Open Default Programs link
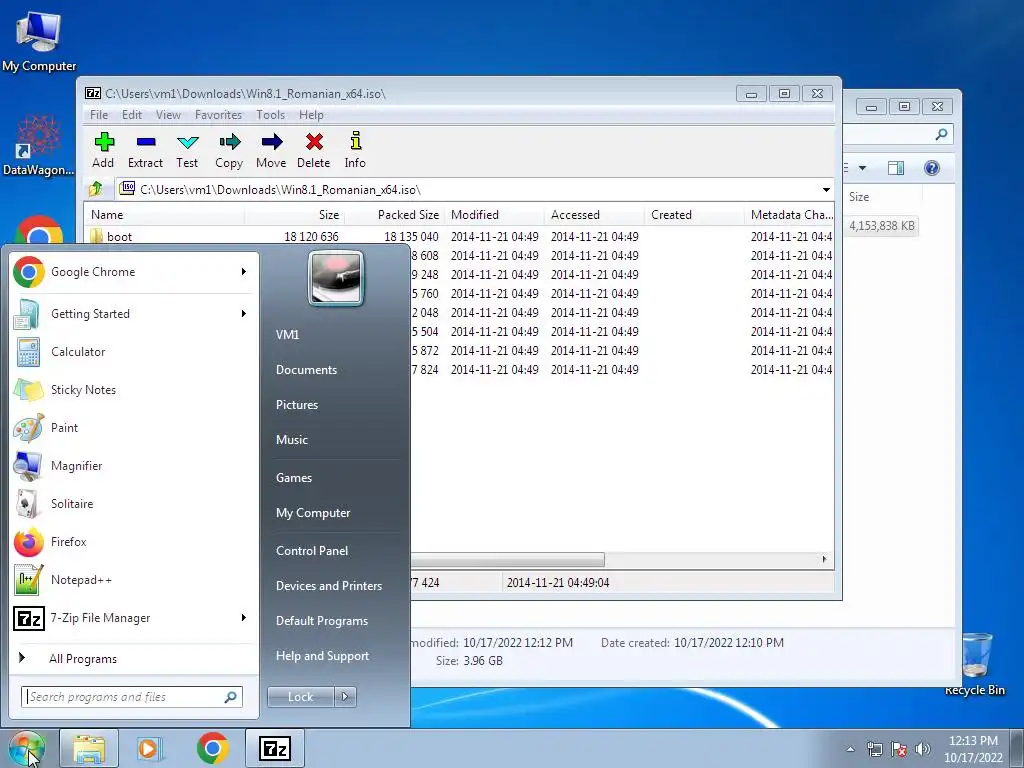Viewport: 1024px width, 768px height. point(322,621)
